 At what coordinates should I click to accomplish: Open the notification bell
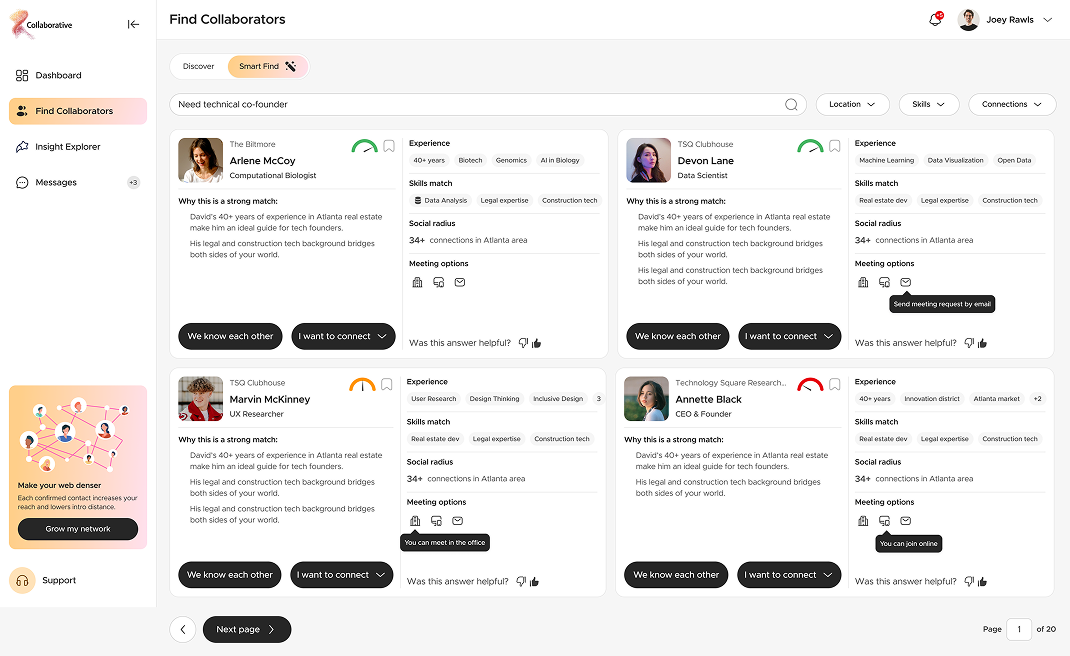pos(933,19)
